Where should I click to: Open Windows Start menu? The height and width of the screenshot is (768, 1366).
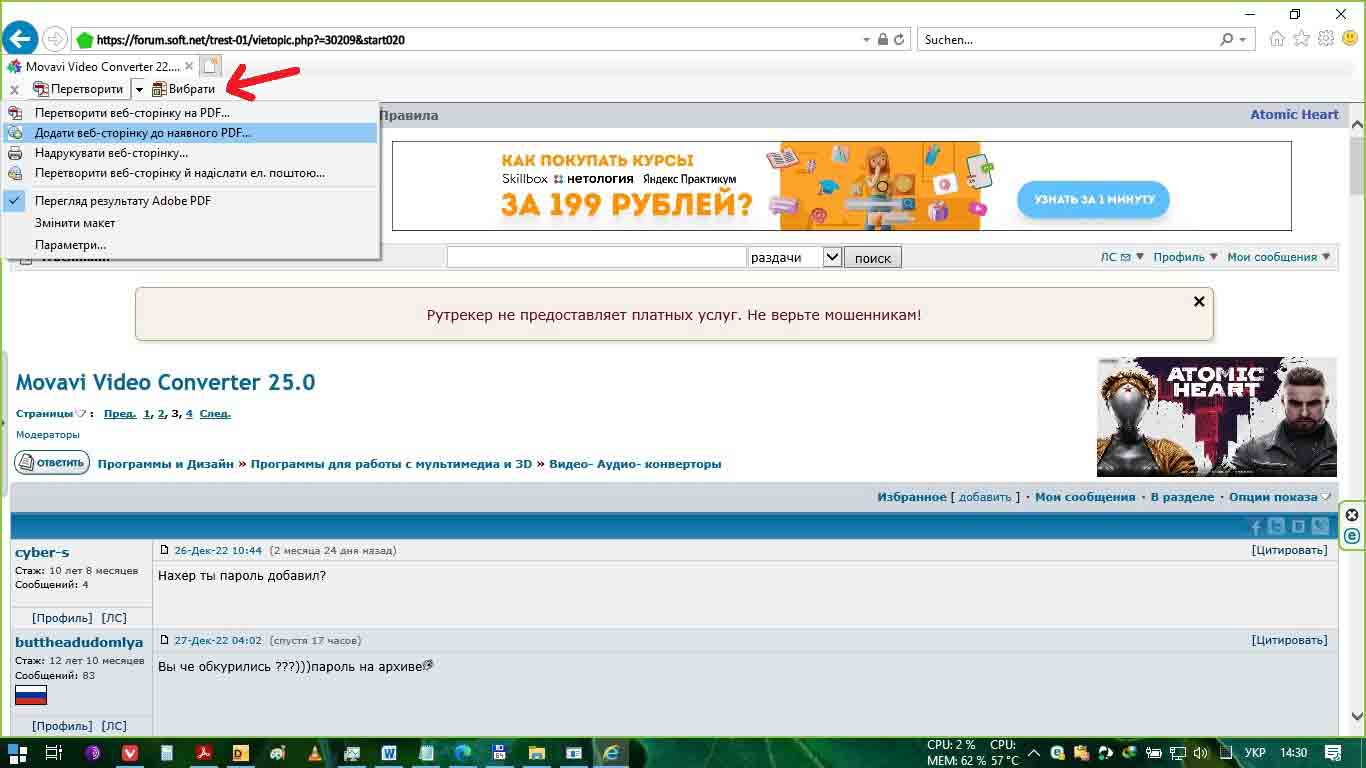coord(17,753)
